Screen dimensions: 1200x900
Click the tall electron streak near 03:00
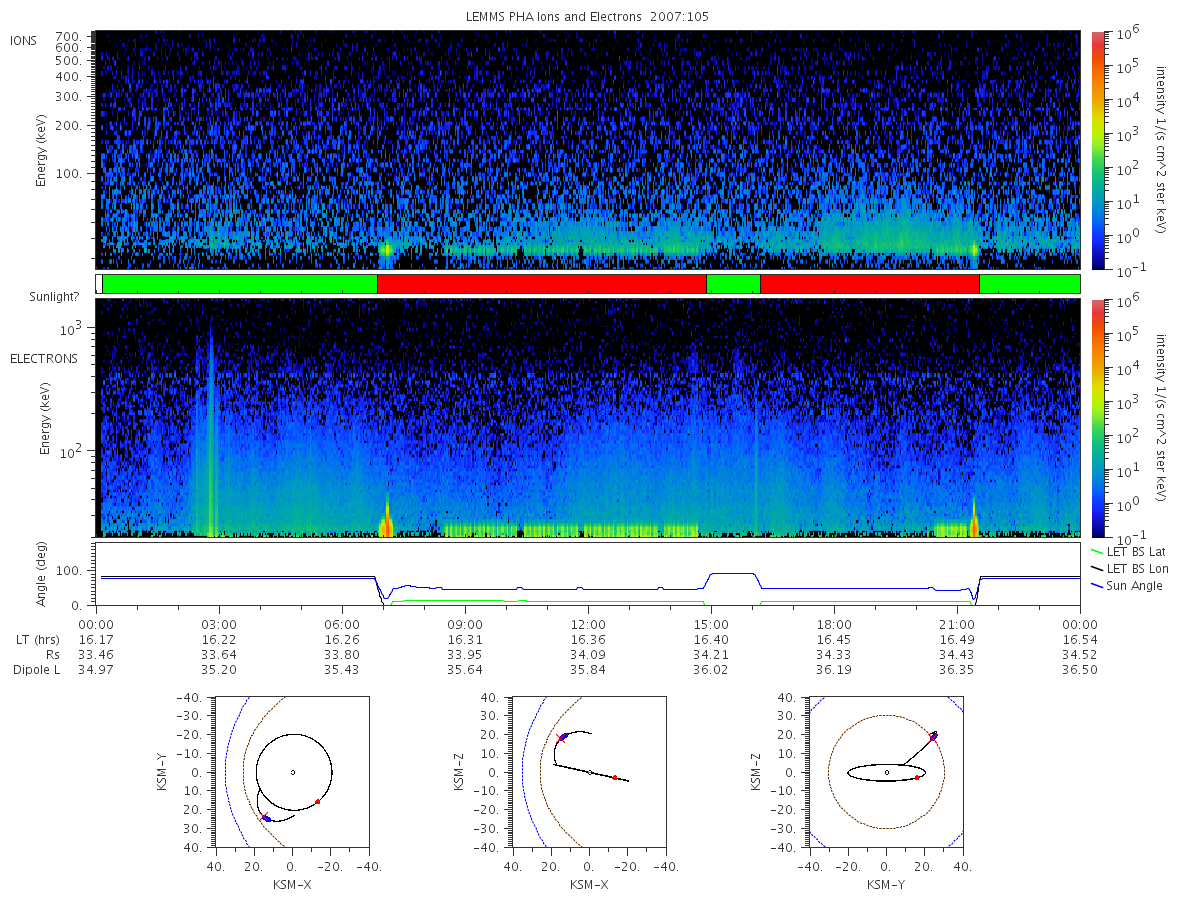point(210,430)
